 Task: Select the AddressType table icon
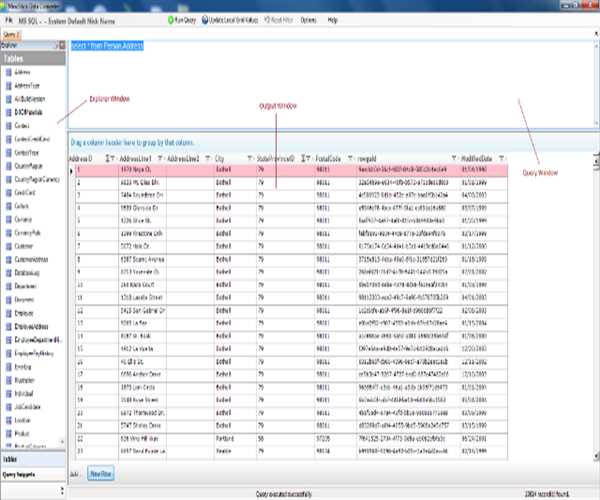[9, 85]
